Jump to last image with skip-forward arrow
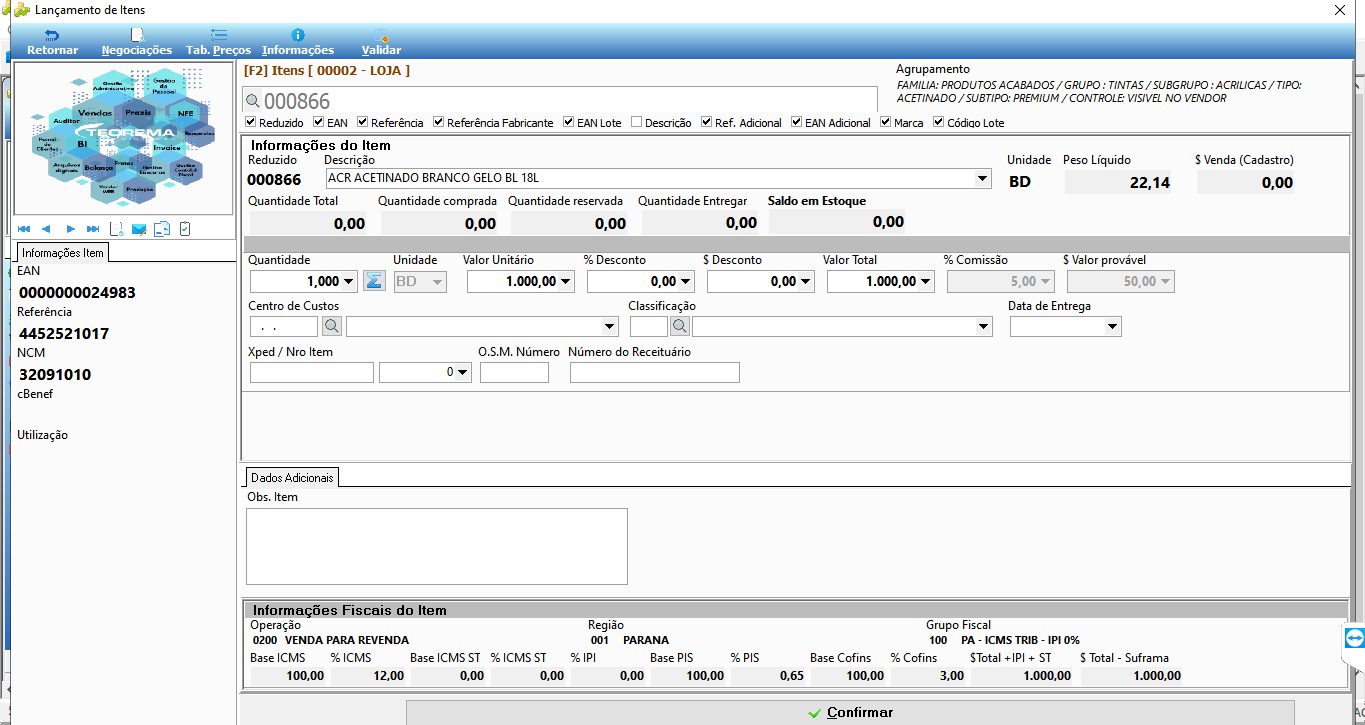The width and height of the screenshot is (1365, 725). [x=93, y=229]
